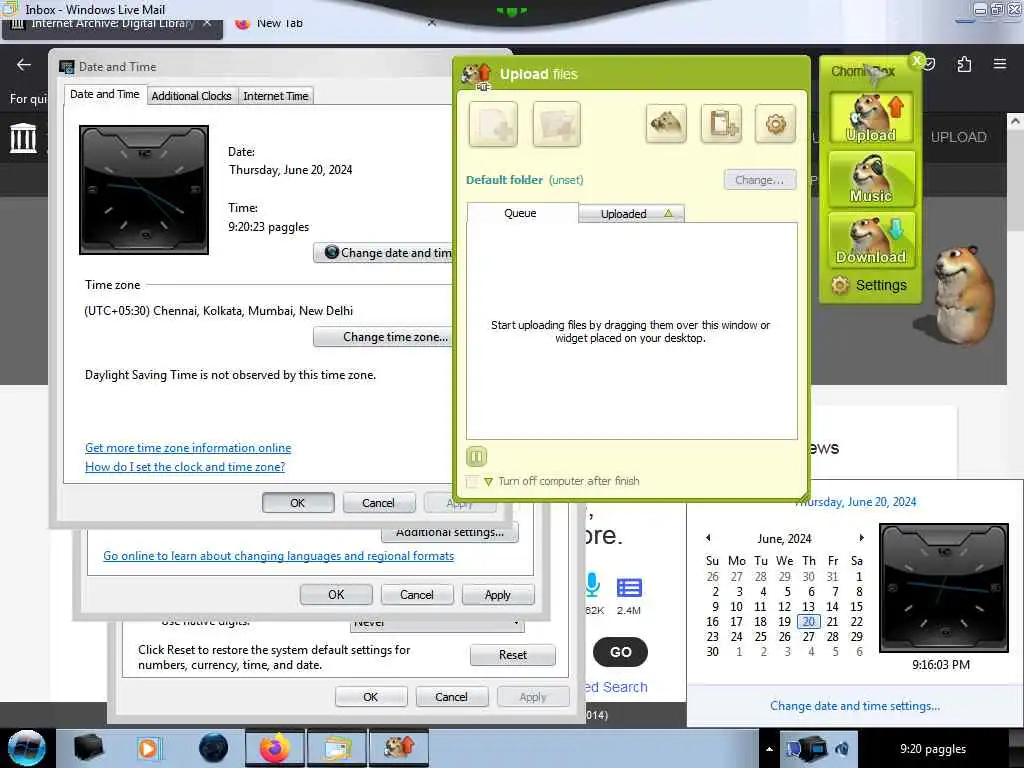
Task: Switch to the New Tab browser tab
Action: 280,23
